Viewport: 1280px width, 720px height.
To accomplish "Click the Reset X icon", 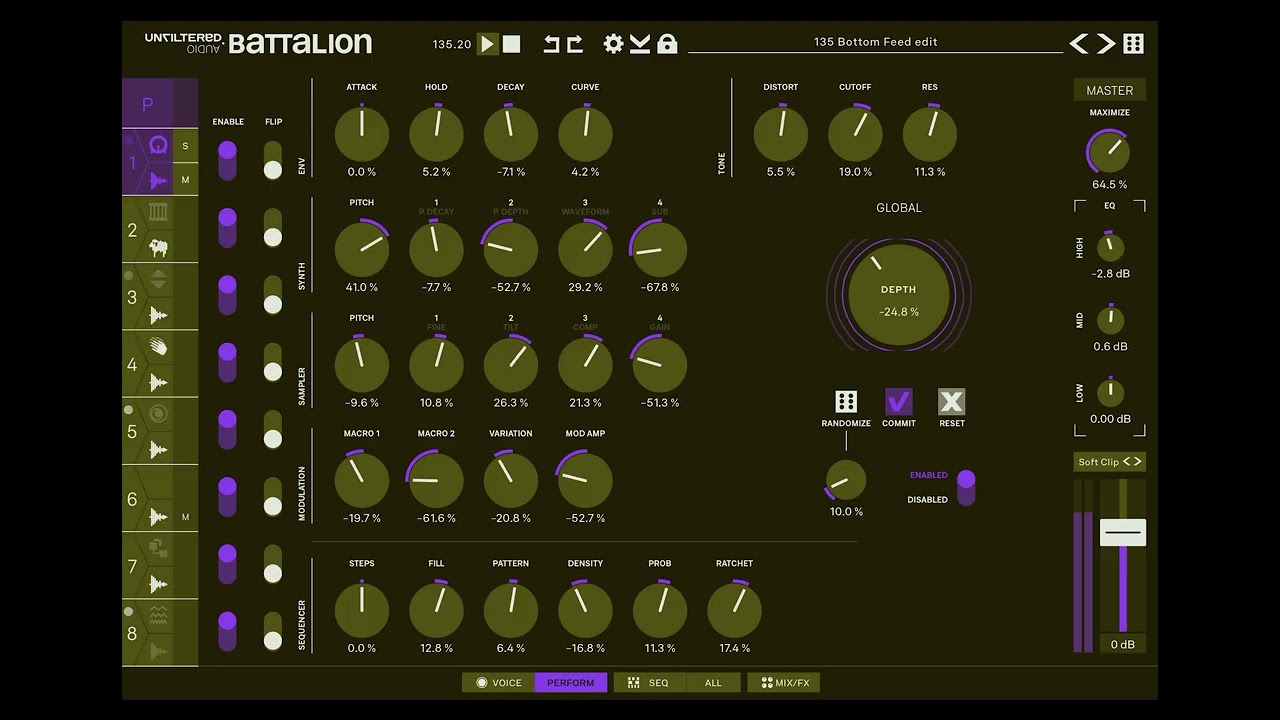I will [x=952, y=402].
